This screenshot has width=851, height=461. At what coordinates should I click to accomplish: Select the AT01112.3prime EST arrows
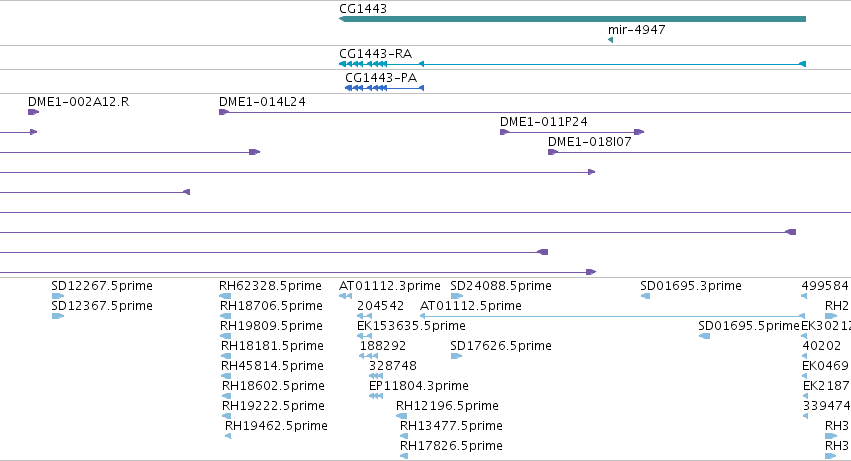345,296
